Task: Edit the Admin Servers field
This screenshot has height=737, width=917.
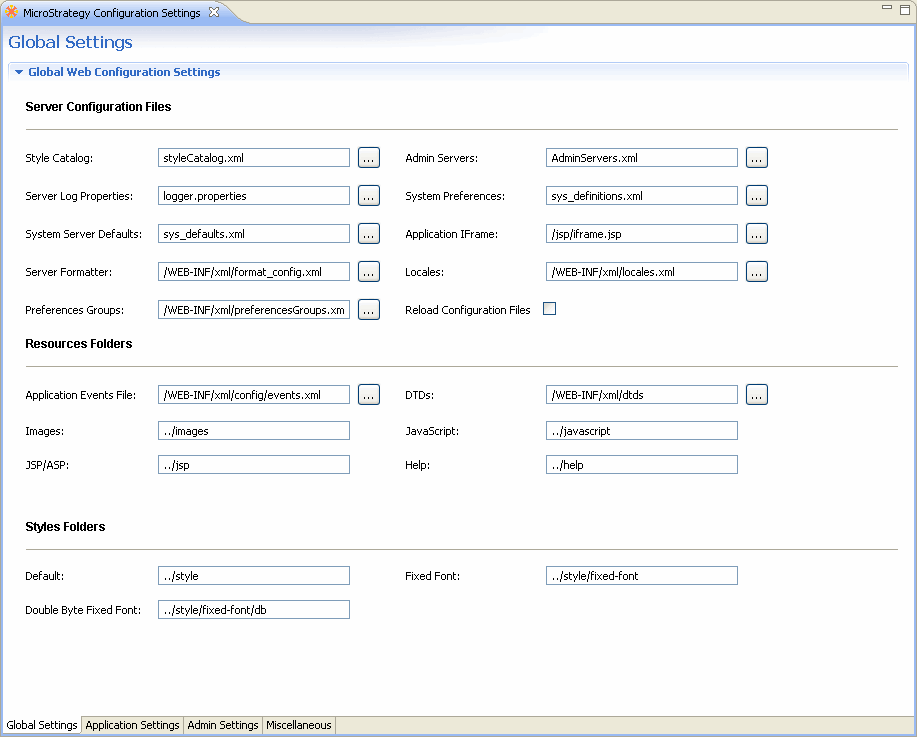Action: click(x=642, y=157)
